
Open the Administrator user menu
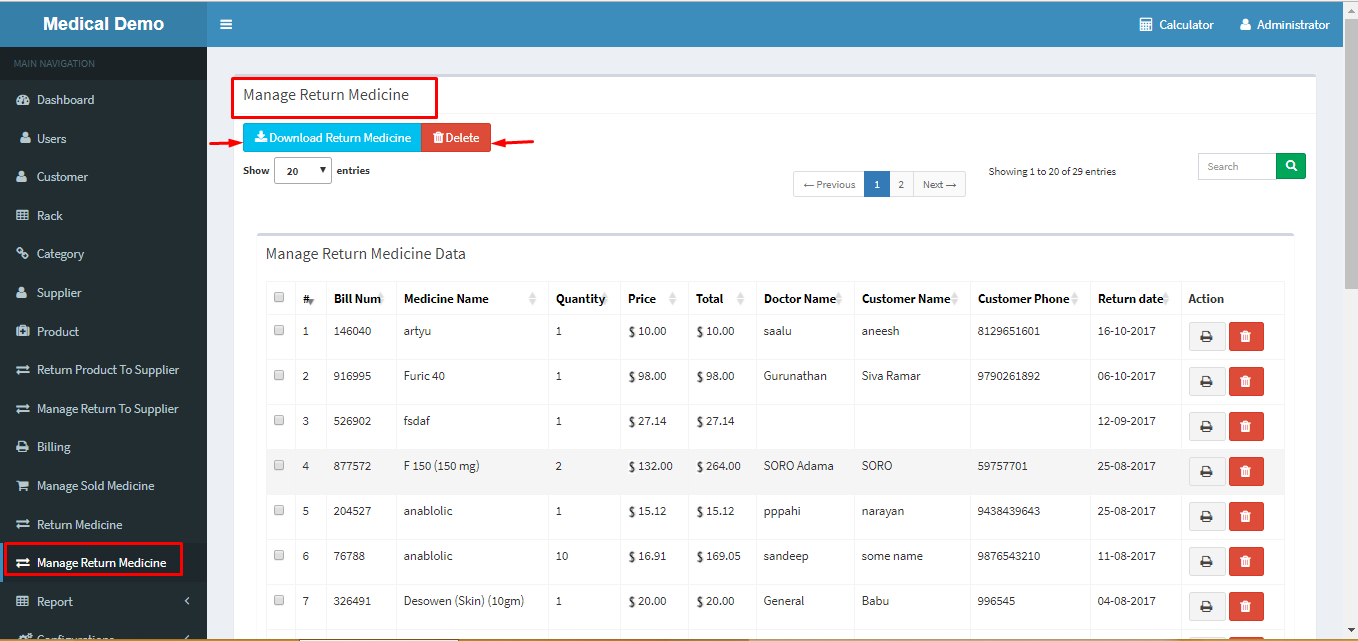pos(1285,24)
